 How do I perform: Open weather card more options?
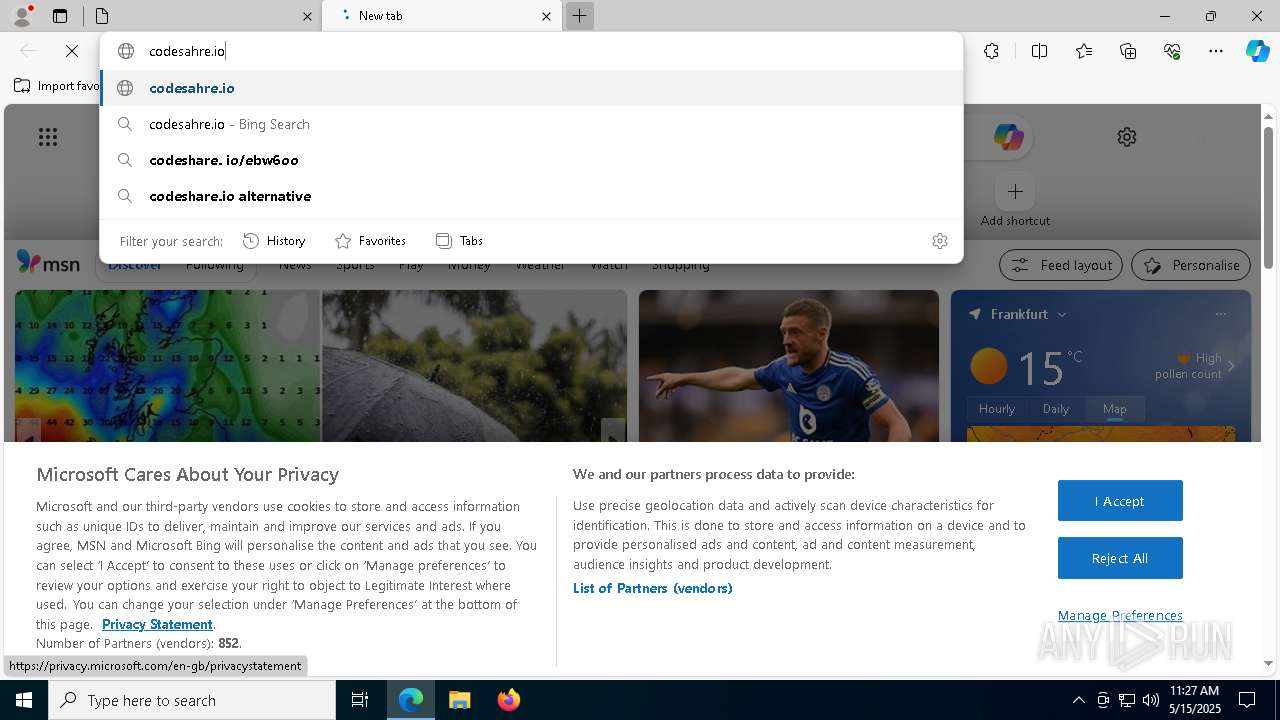point(1221,314)
